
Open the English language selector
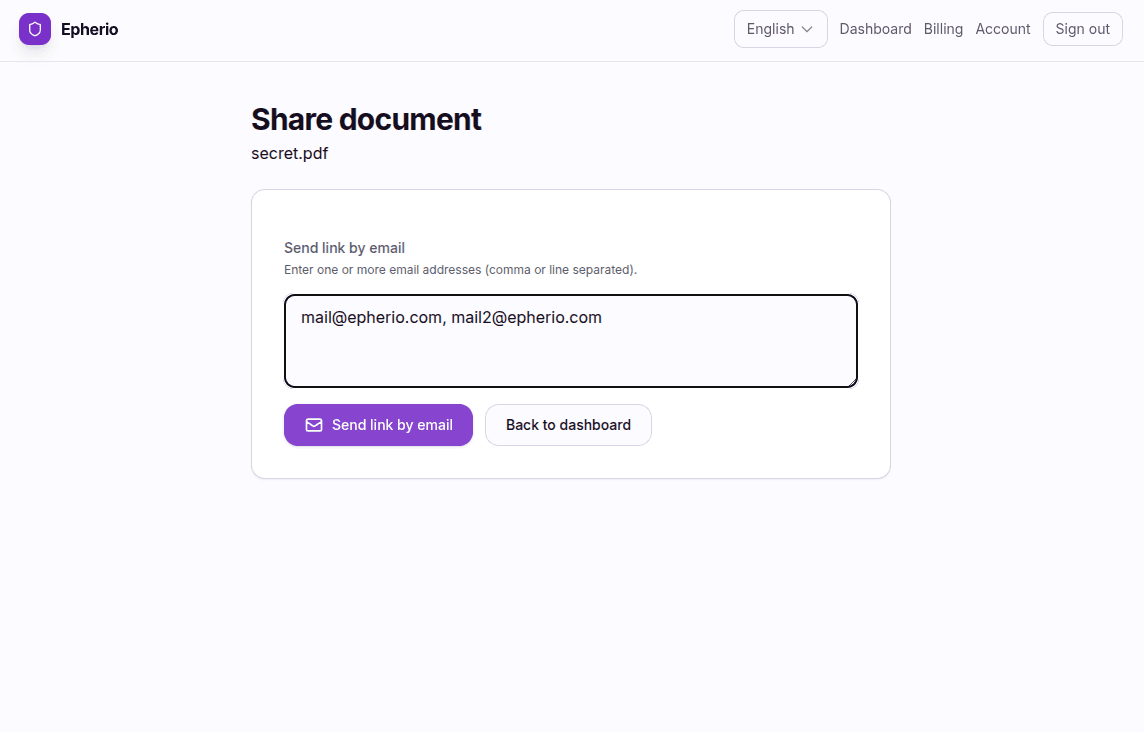tap(780, 29)
